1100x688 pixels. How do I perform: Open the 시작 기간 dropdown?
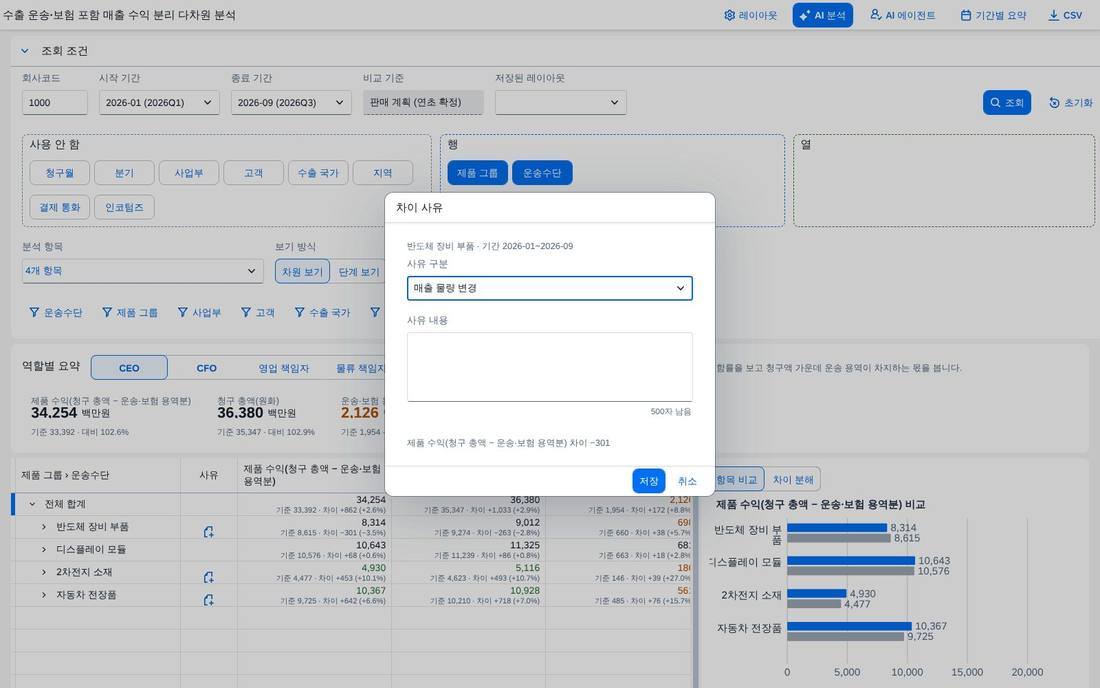(x=159, y=102)
